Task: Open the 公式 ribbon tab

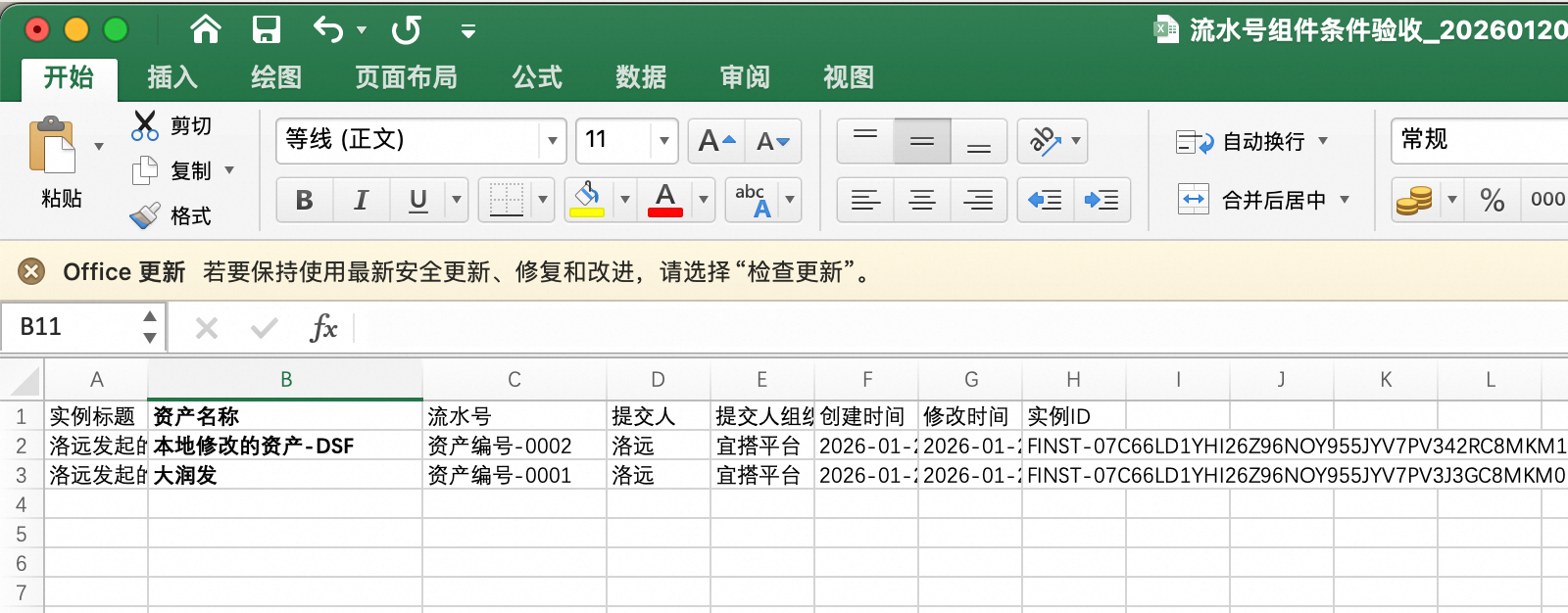Action: point(537,77)
